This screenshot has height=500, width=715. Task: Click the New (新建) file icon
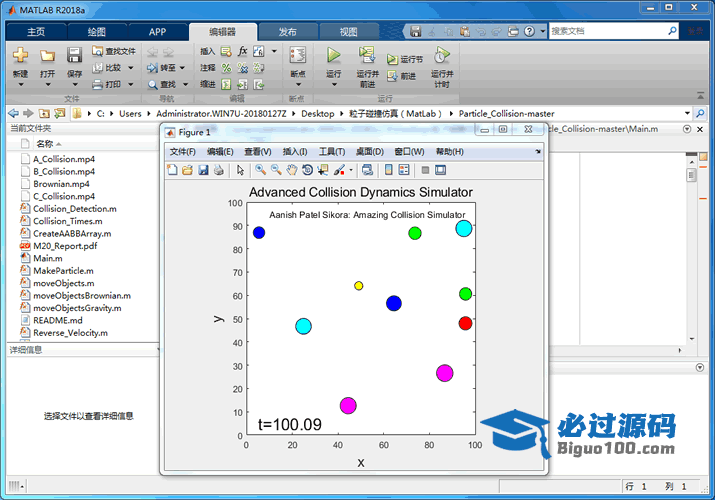point(20,55)
